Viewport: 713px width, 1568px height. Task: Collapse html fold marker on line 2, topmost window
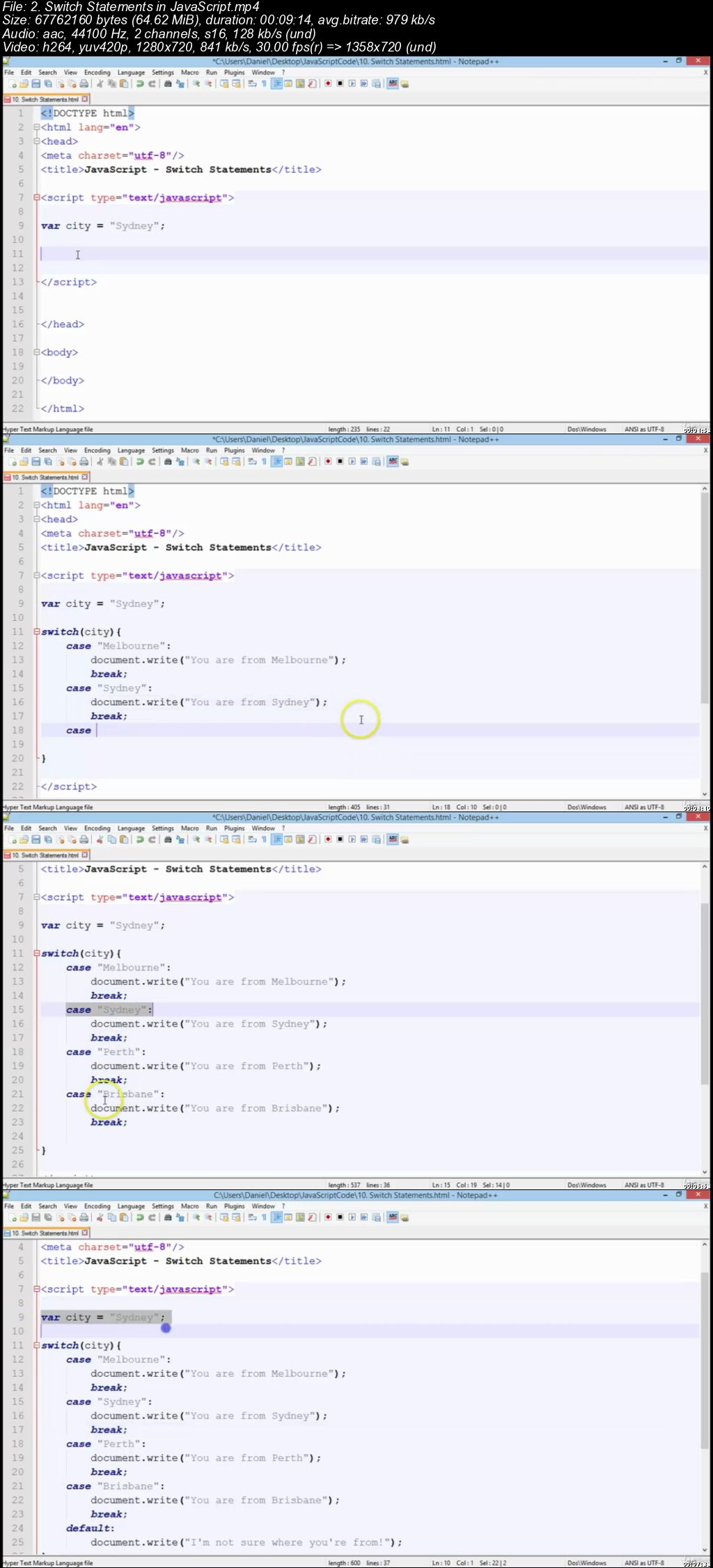pyautogui.click(x=36, y=127)
